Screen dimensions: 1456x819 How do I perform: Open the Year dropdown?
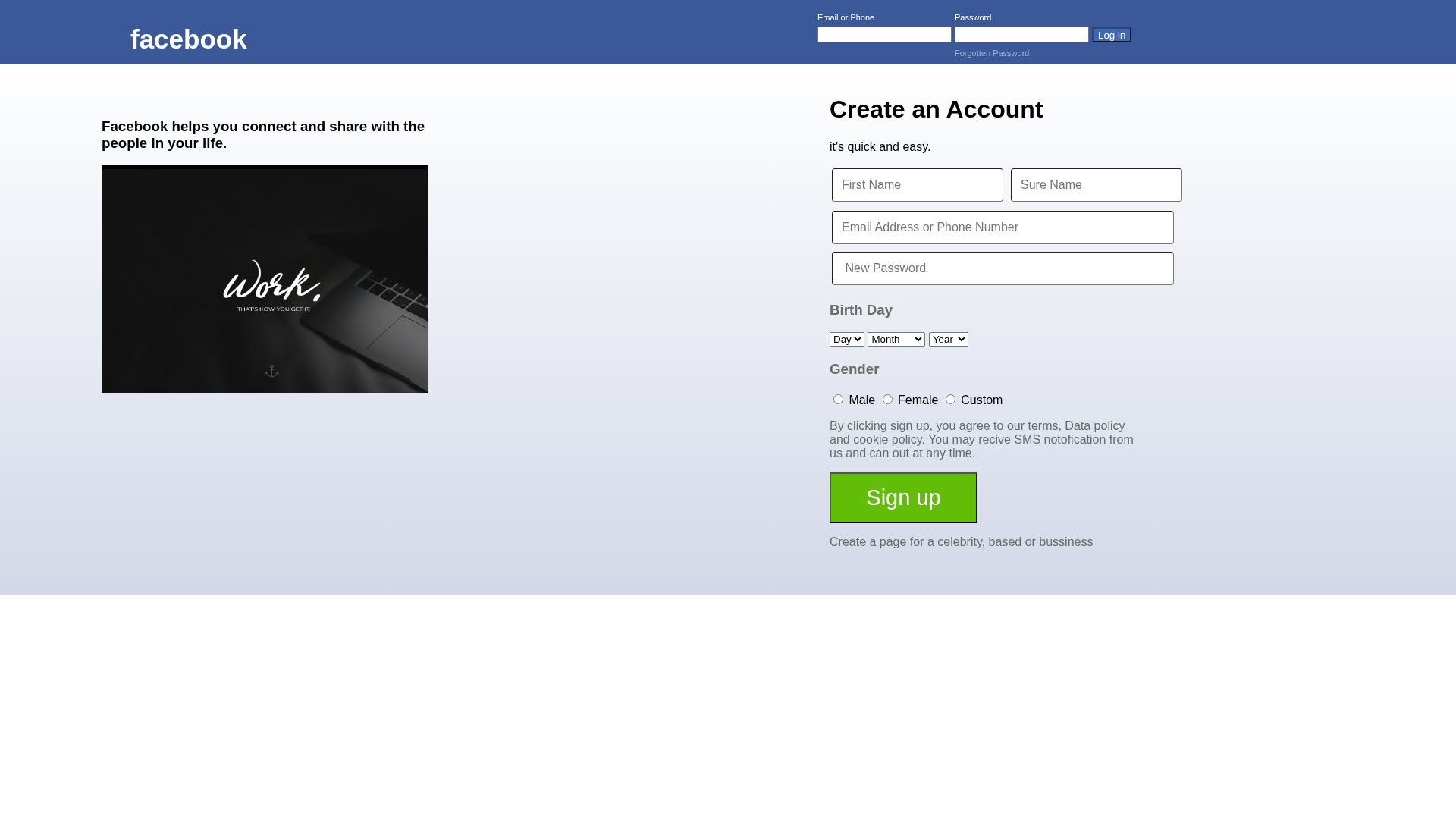coord(949,339)
